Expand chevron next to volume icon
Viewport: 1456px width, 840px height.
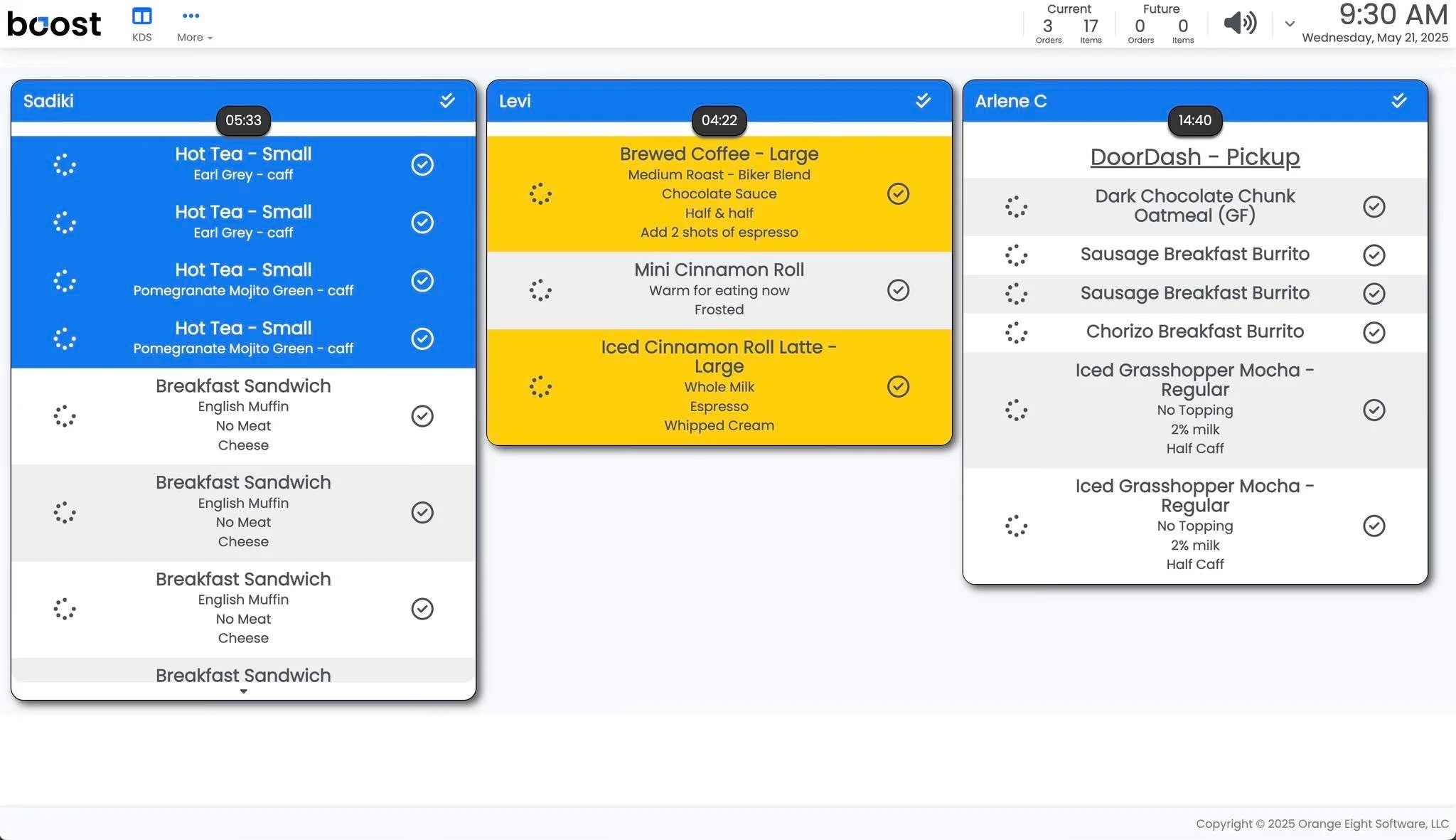1290,24
